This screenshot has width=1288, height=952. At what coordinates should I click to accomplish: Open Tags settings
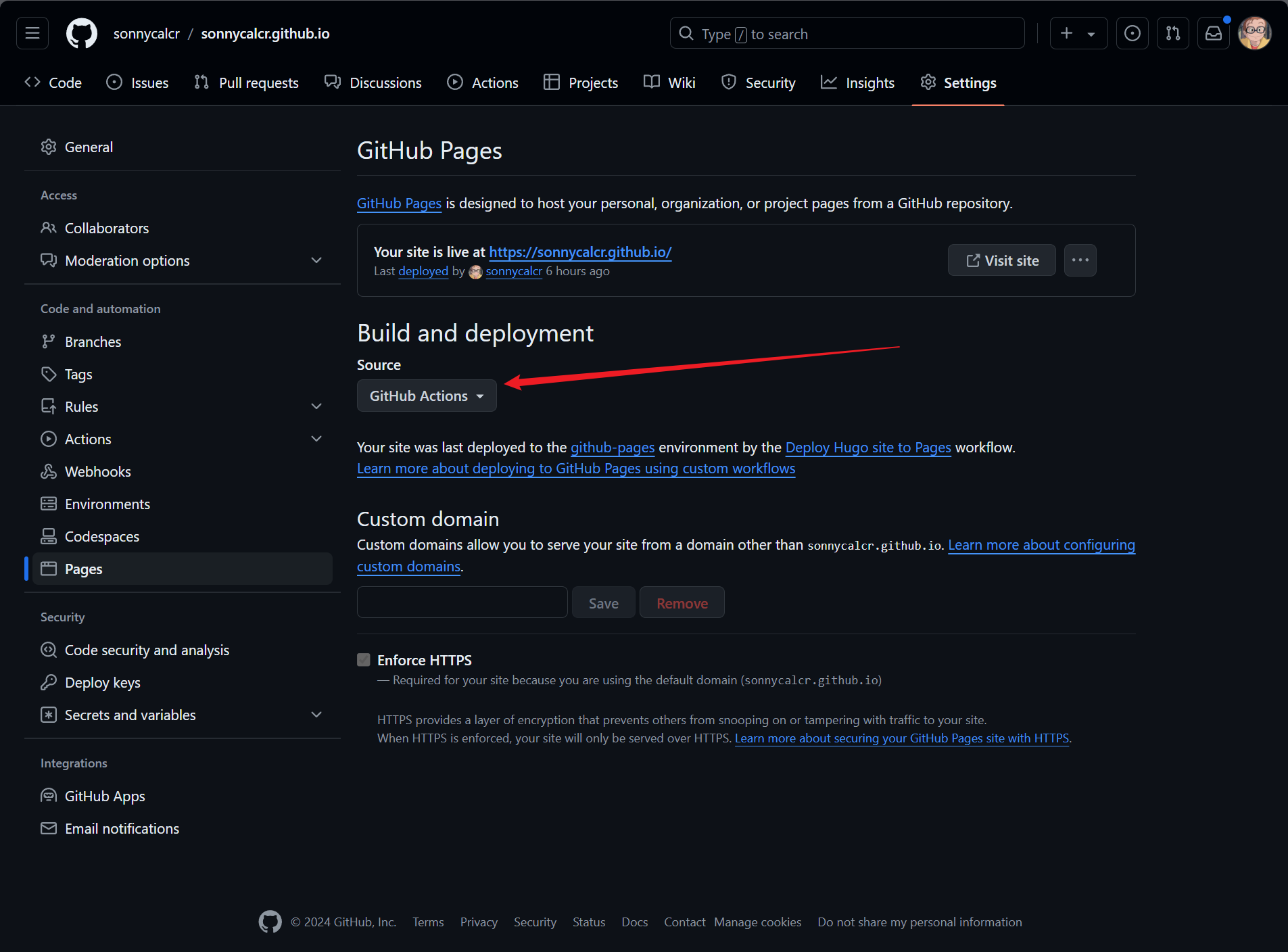183,374
